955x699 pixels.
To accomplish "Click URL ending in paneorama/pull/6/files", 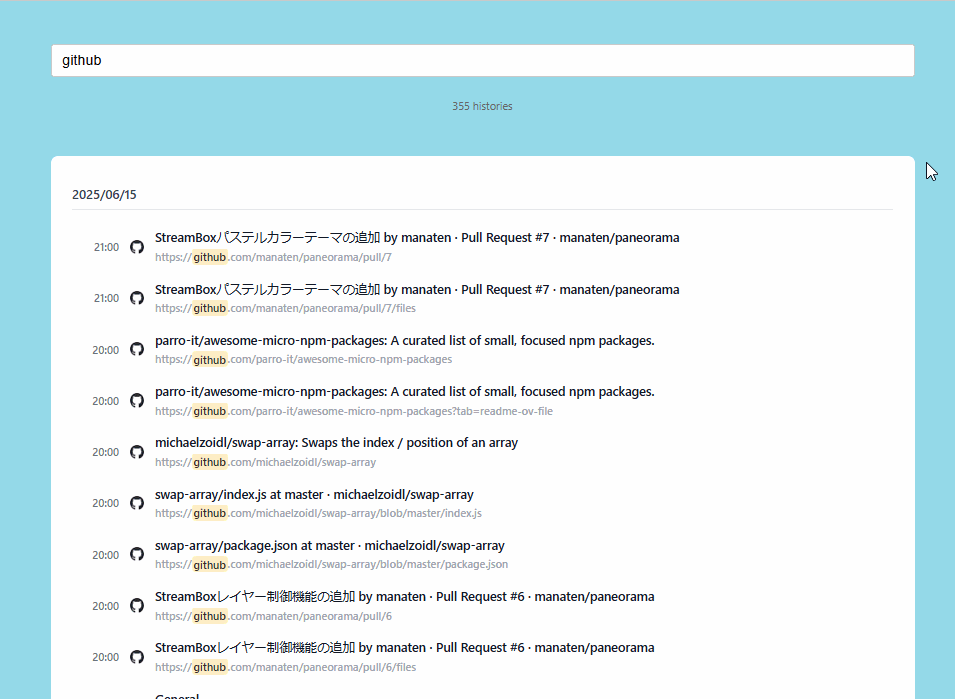I will coord(285,667).
